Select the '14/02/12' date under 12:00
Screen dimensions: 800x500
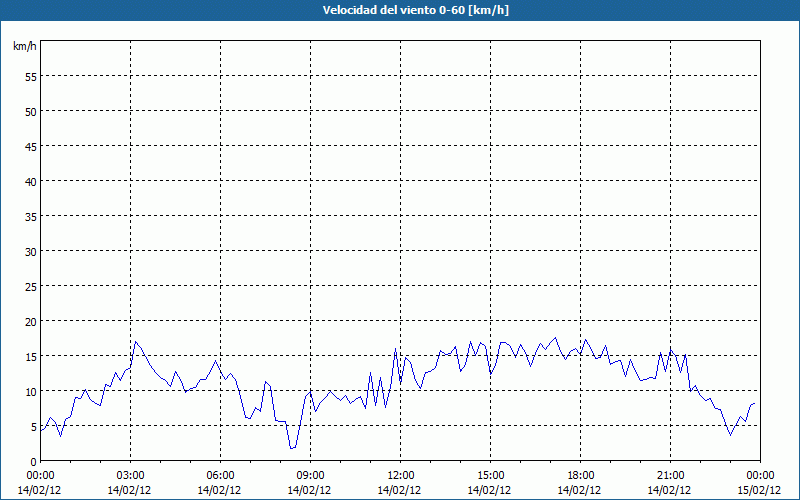coord(399,490)
